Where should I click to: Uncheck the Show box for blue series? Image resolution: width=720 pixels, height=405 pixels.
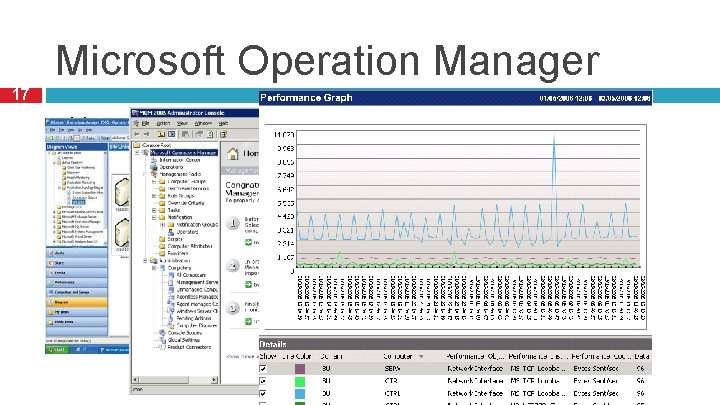[263, 394]
